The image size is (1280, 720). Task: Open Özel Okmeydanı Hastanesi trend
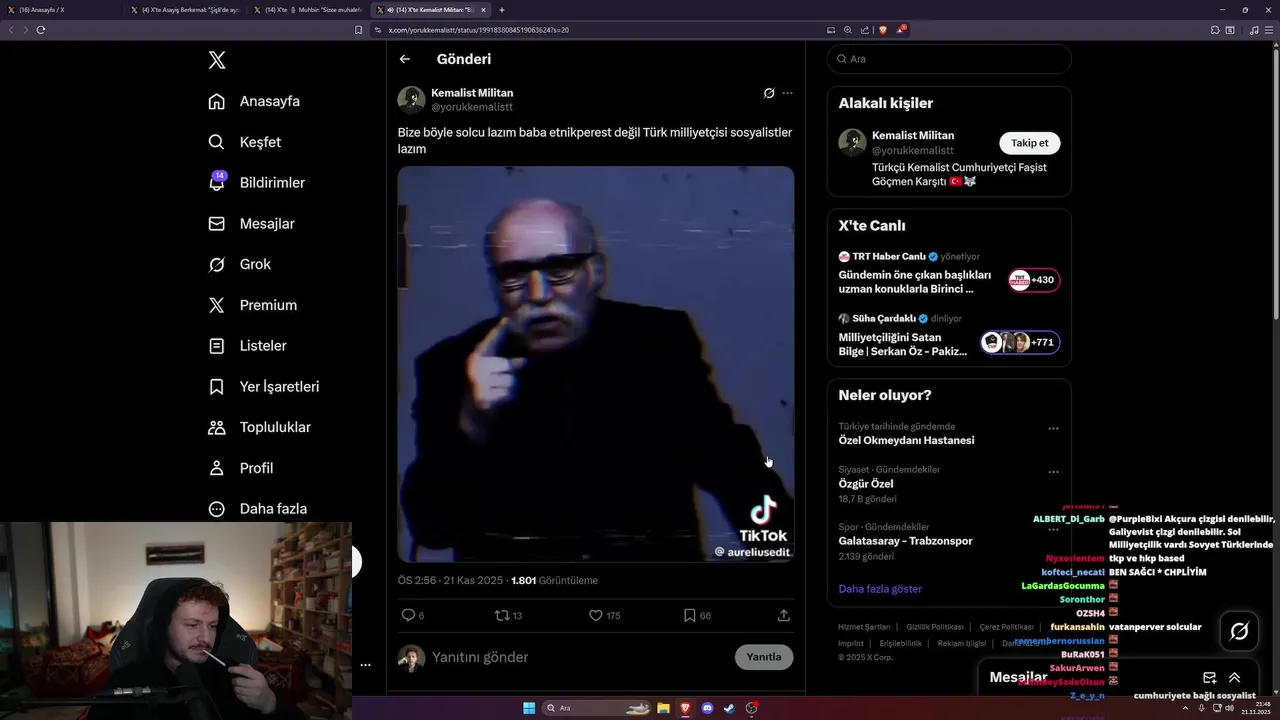tap(906, 440)
